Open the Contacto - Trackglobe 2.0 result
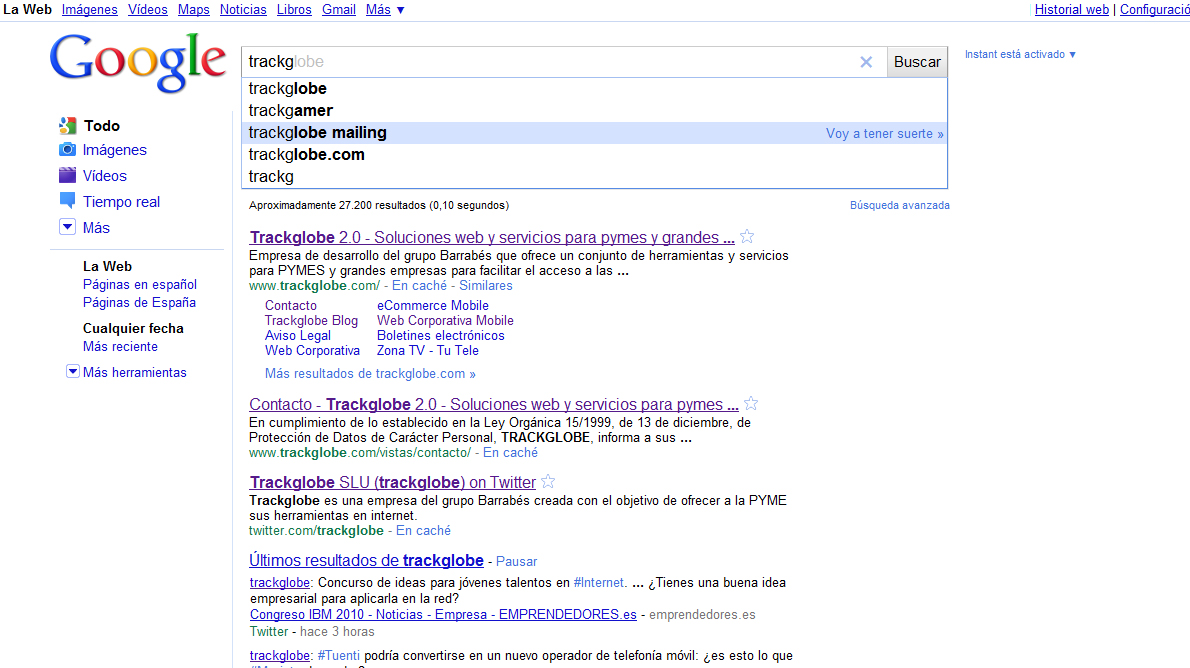The width and height of the screenshot is (1190, 668). pyautogui.click(x=493, y=405)
